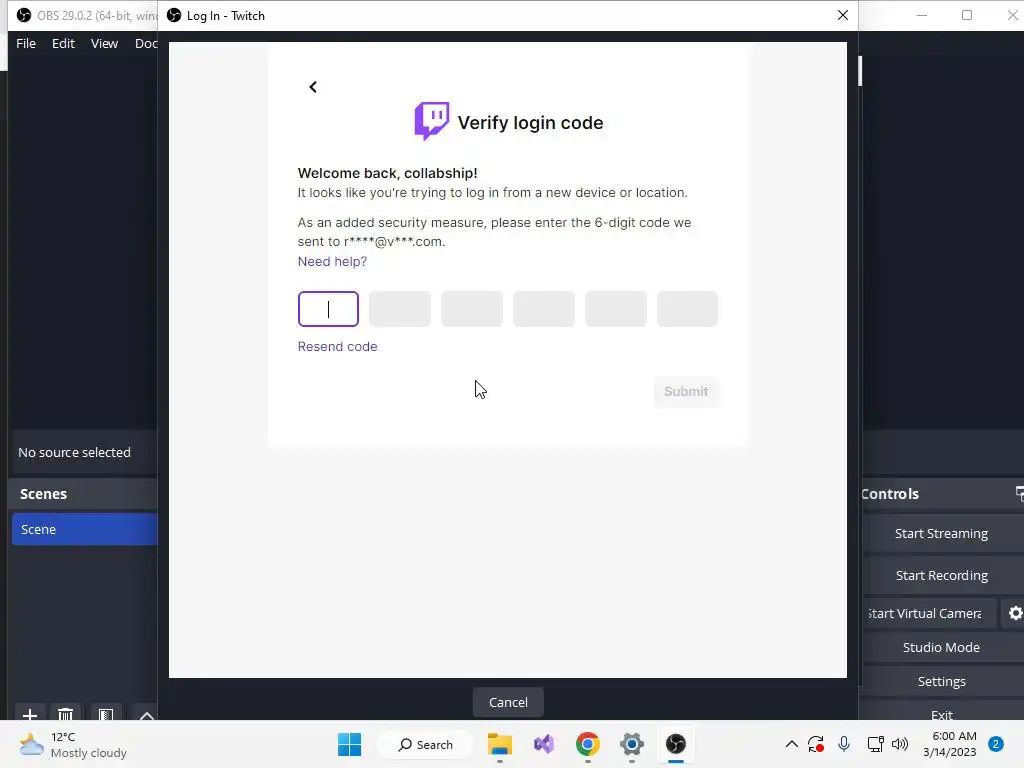Click Start Recording in Controls
1024x768 pixels.
(941, 575)
